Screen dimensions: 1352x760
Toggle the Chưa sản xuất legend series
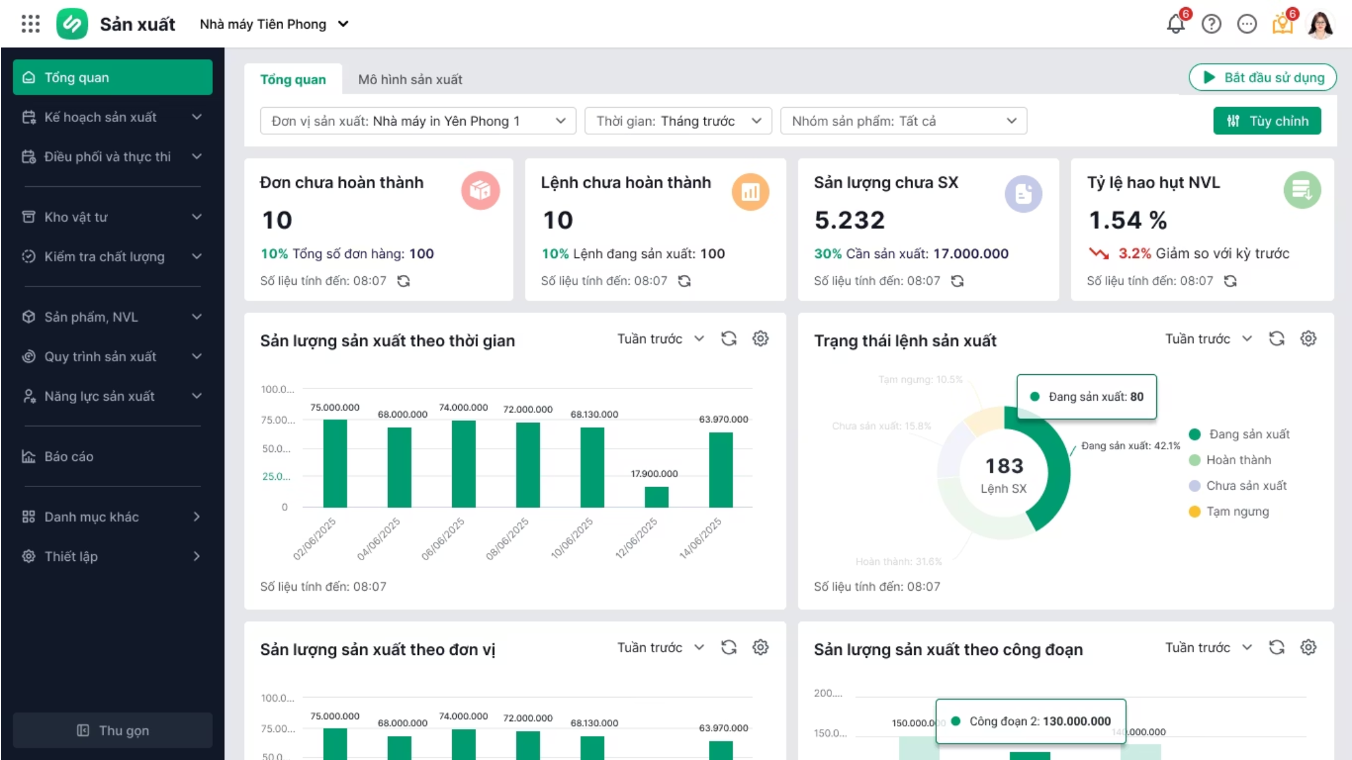point(1246,486)
